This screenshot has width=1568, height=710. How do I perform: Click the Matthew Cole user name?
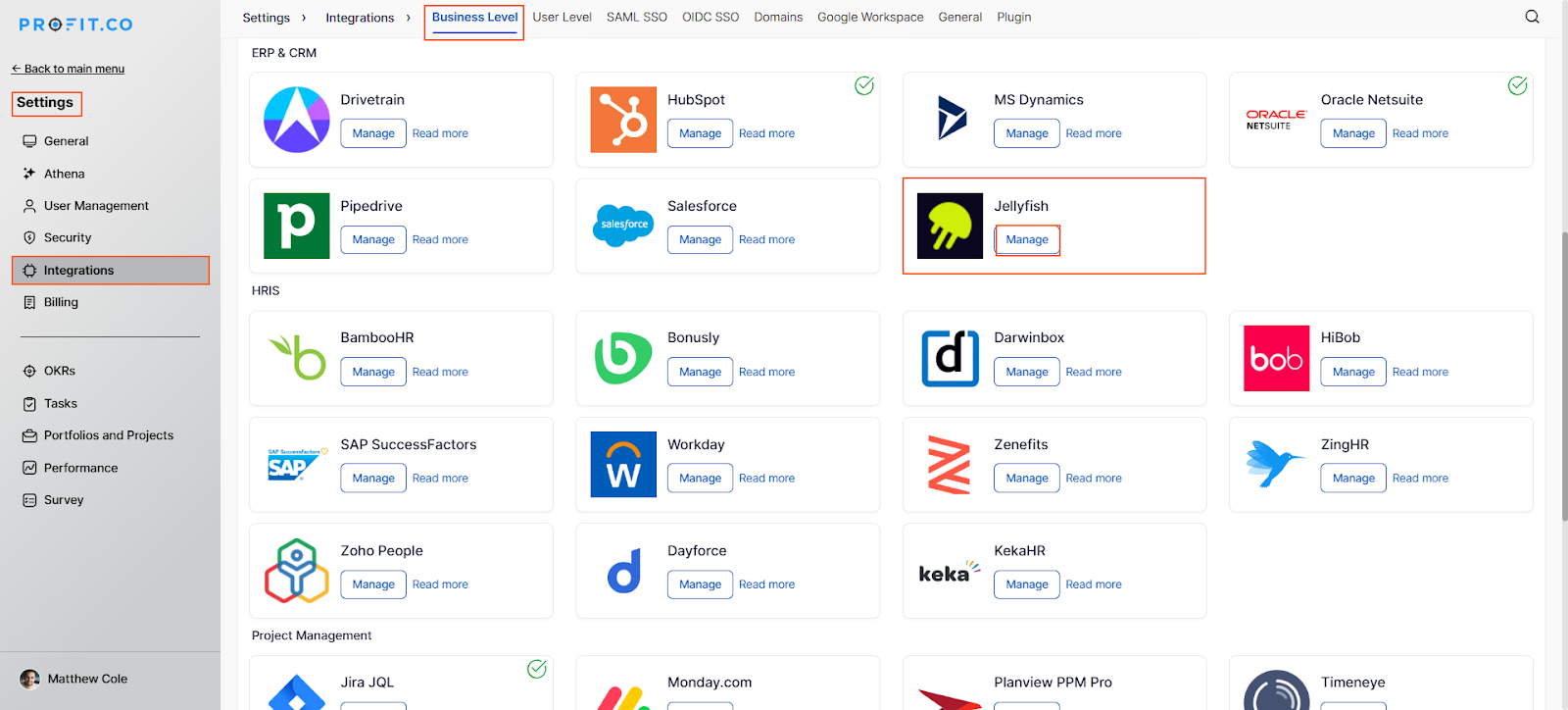coord(87,679)
